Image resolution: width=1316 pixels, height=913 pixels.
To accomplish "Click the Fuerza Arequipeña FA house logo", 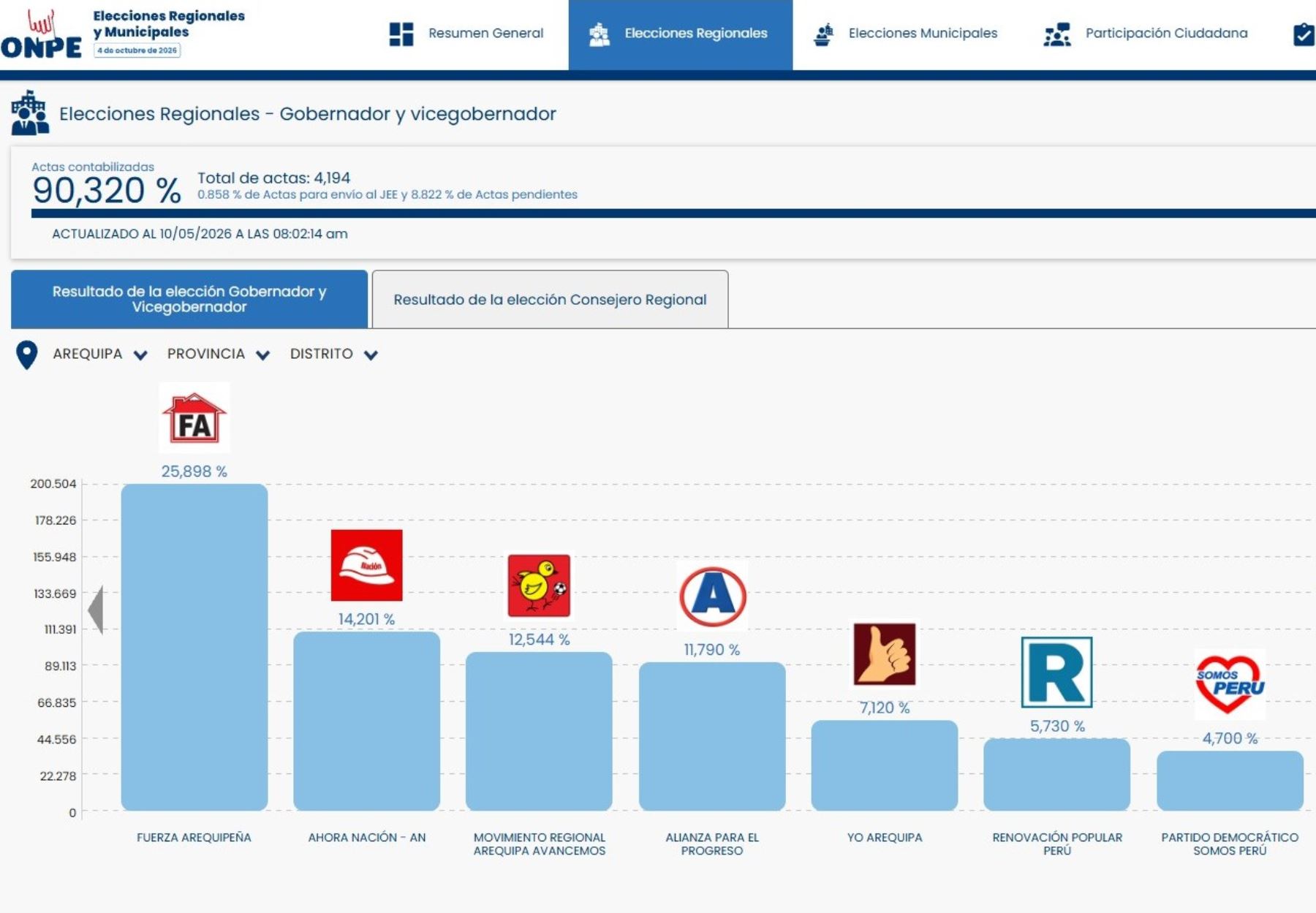I will click(194, 418).
